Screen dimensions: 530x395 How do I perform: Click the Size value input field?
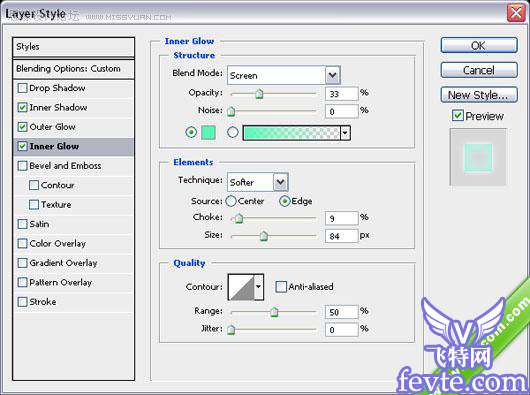tap(341, 236)
